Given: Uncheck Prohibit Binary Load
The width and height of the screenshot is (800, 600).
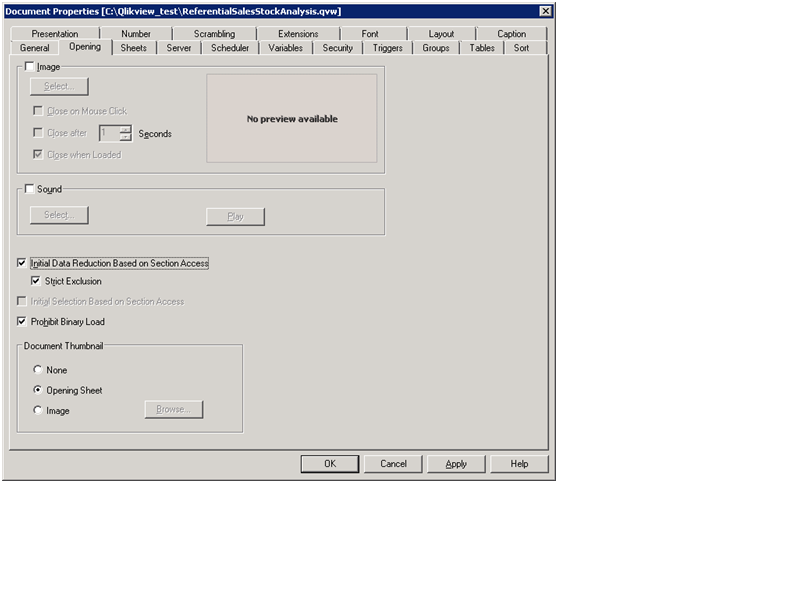Looking at the screenshot, I should point(21,321).
